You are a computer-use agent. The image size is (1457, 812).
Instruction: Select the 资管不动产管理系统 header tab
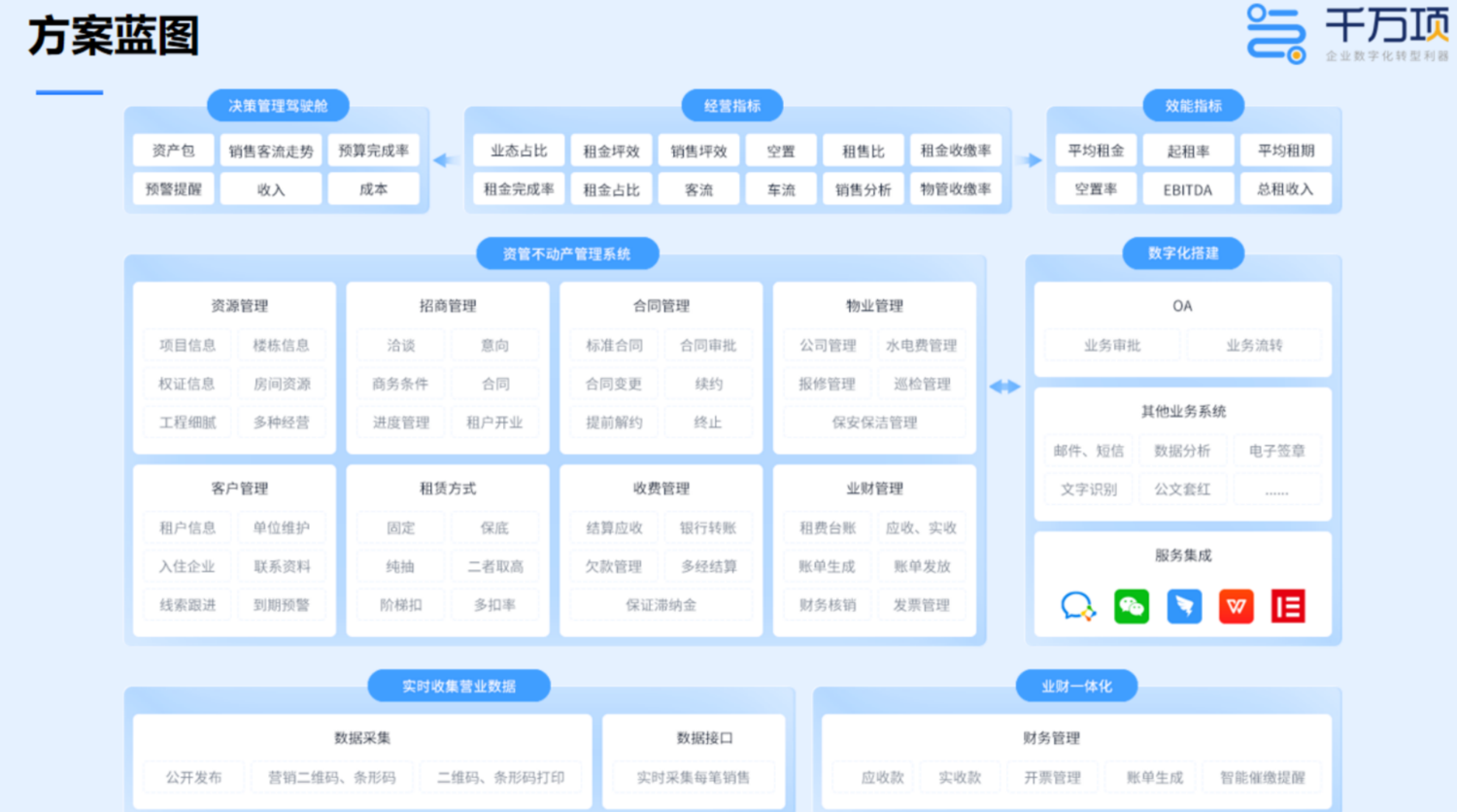pyautogui.click(x=567, y=254)
